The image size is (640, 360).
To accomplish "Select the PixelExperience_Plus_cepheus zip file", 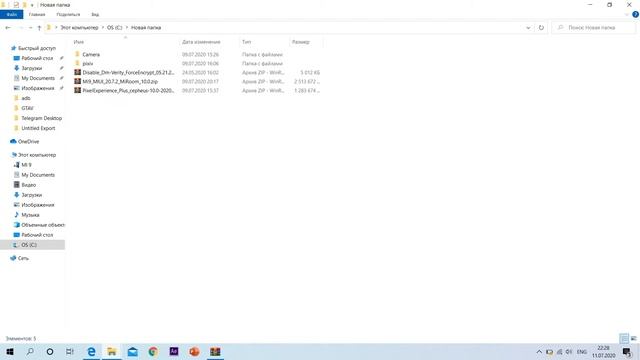I will (128, 91).
